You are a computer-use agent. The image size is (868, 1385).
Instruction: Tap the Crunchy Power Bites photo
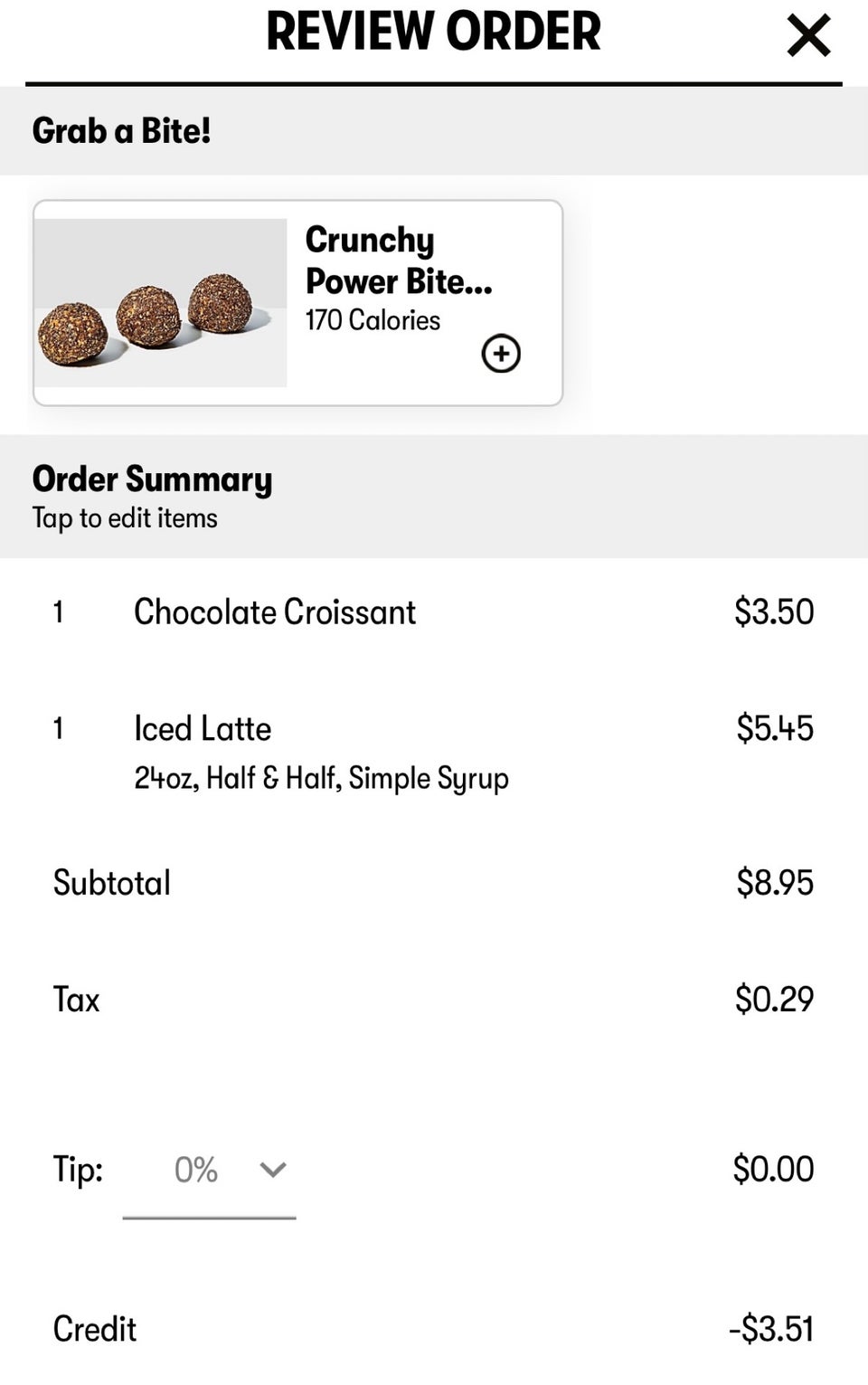tap(161, 303)
